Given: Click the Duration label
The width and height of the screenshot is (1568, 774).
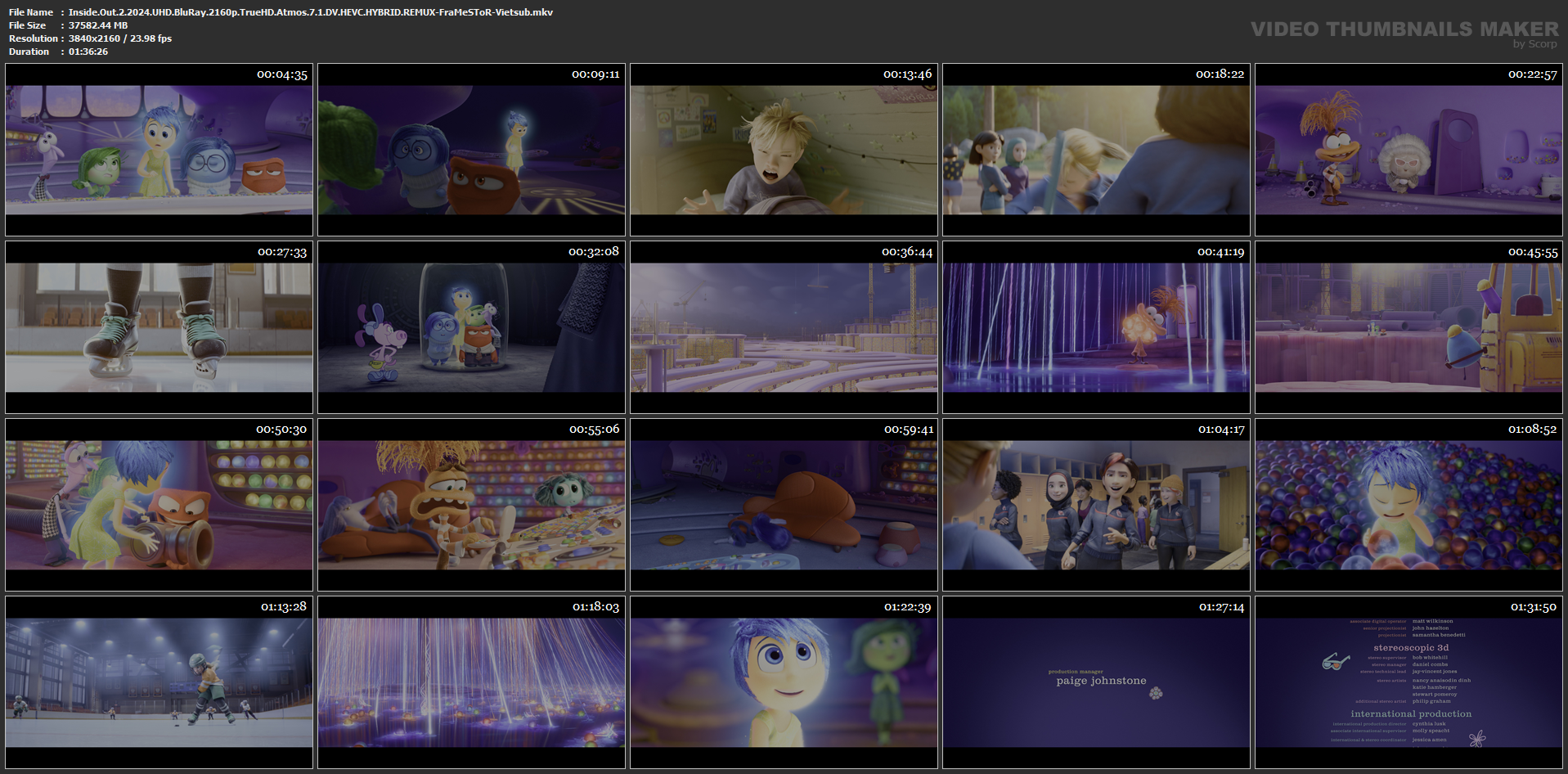Looking at the screenshot, I should click(29, 52).
